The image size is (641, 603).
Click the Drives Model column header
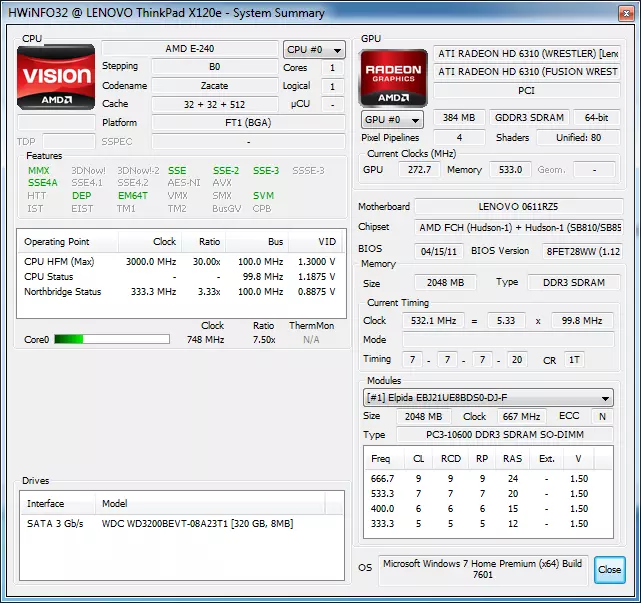coord(211,504)
